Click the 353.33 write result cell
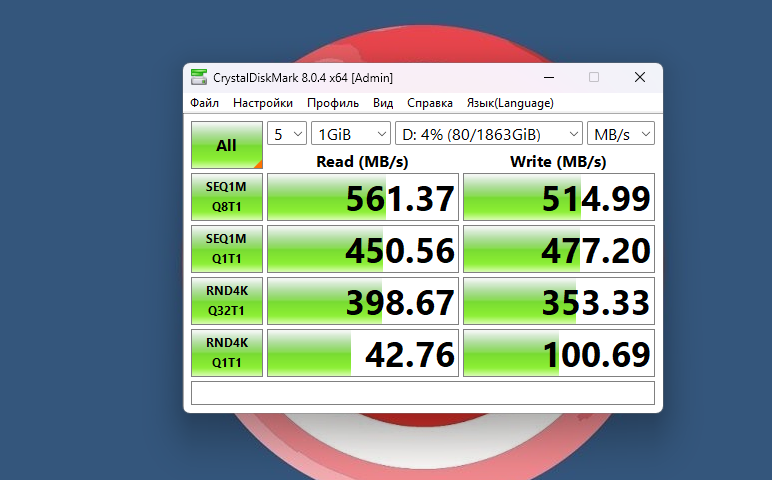Viewport: 772px width, 480px height. (x=559, y=301)
